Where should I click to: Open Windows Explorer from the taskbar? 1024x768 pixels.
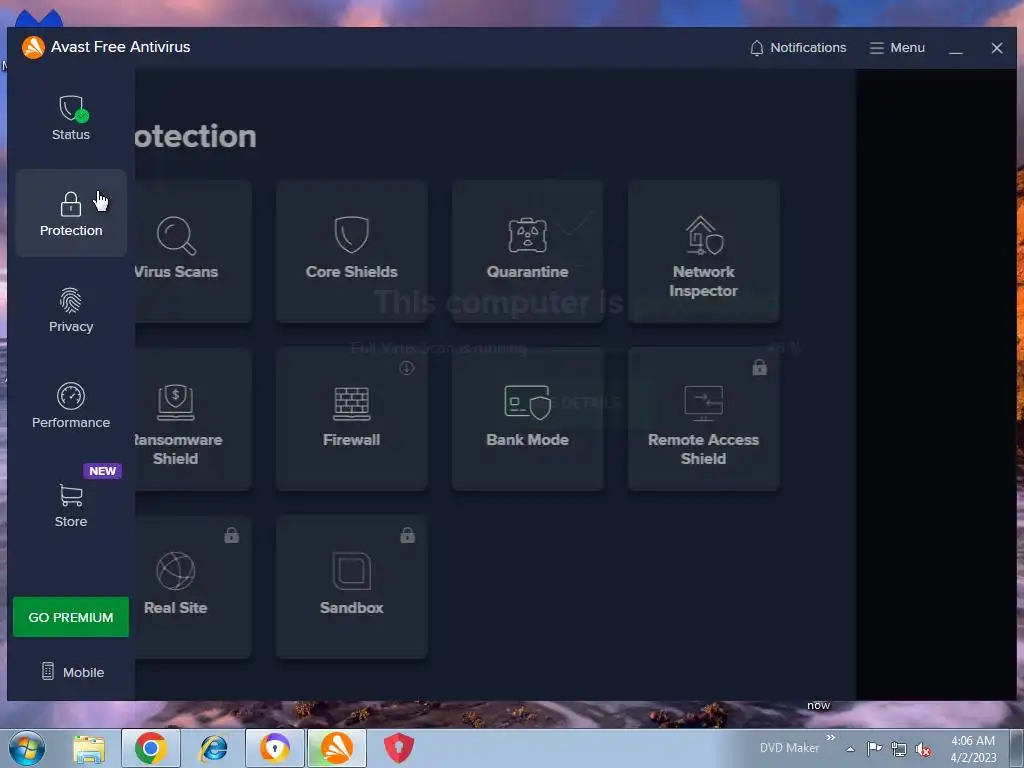[x=89, y=748]
